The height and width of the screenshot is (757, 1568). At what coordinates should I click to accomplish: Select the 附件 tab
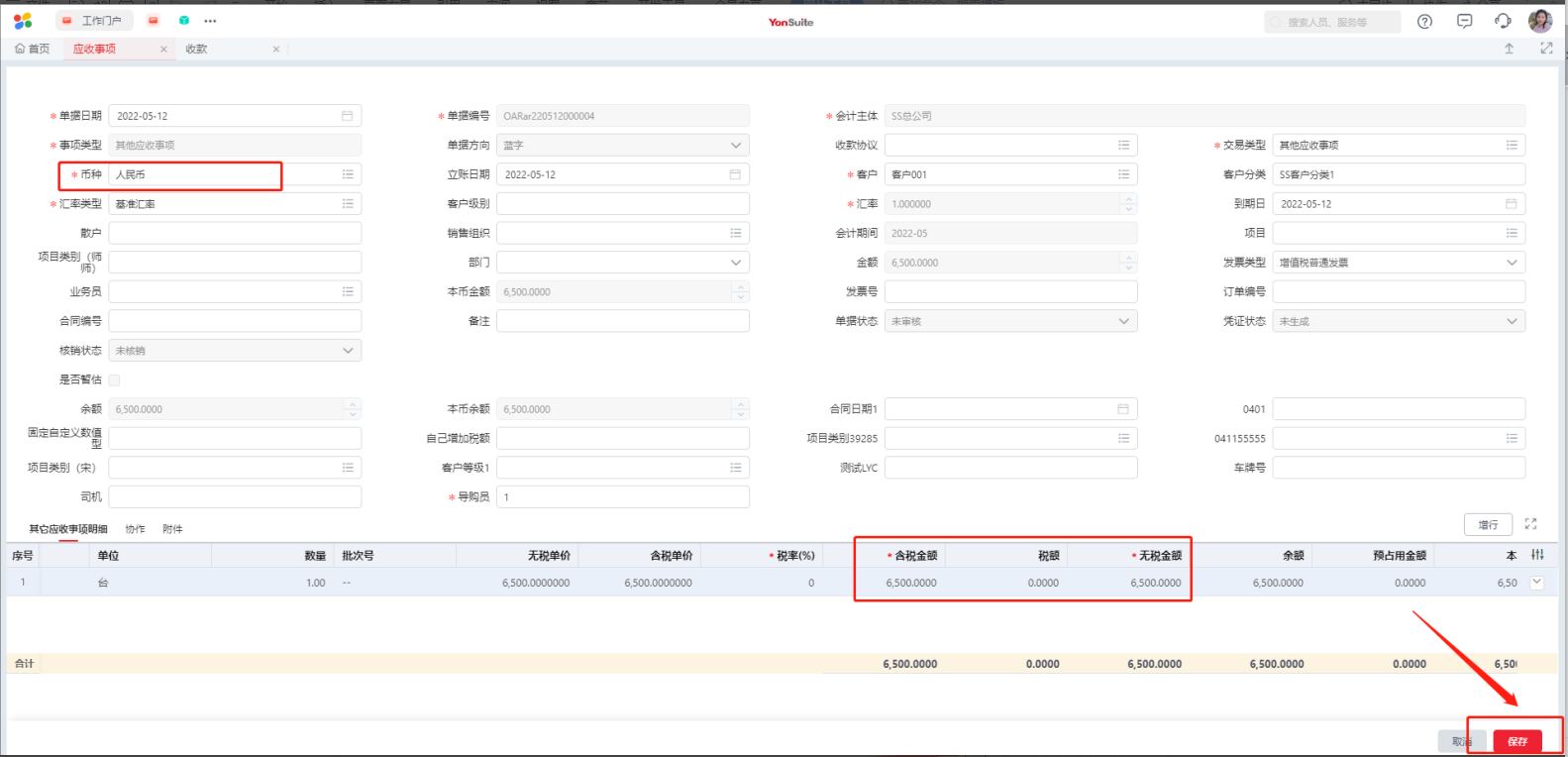pos(172,529)
